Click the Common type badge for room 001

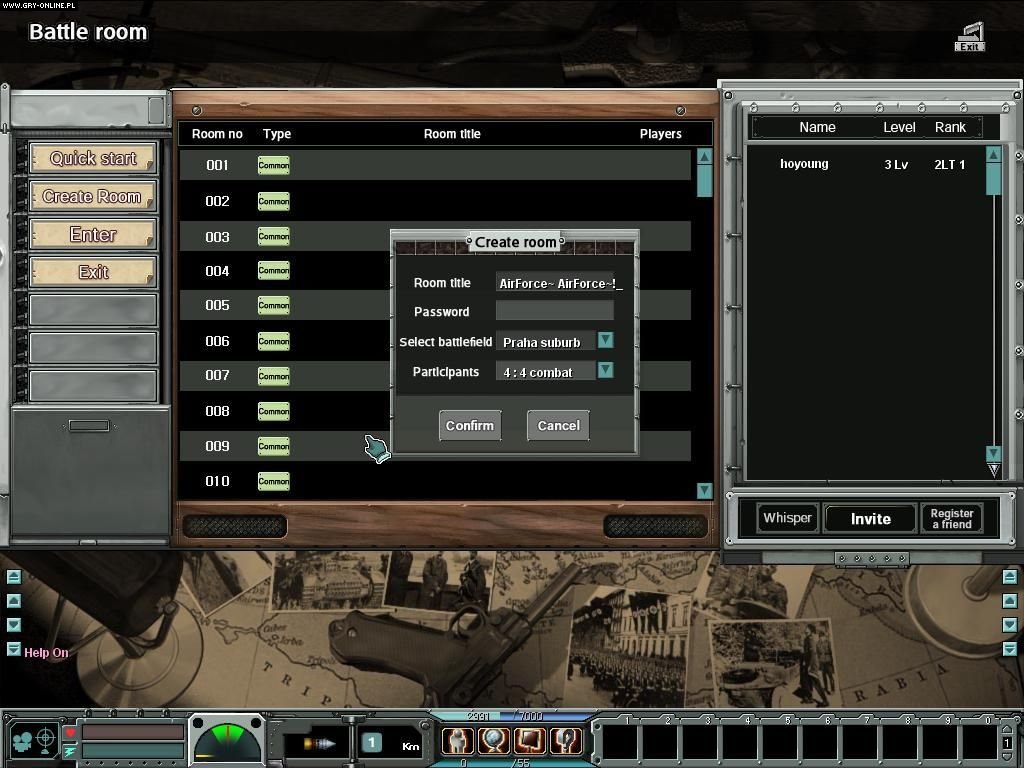click(273, 165)
